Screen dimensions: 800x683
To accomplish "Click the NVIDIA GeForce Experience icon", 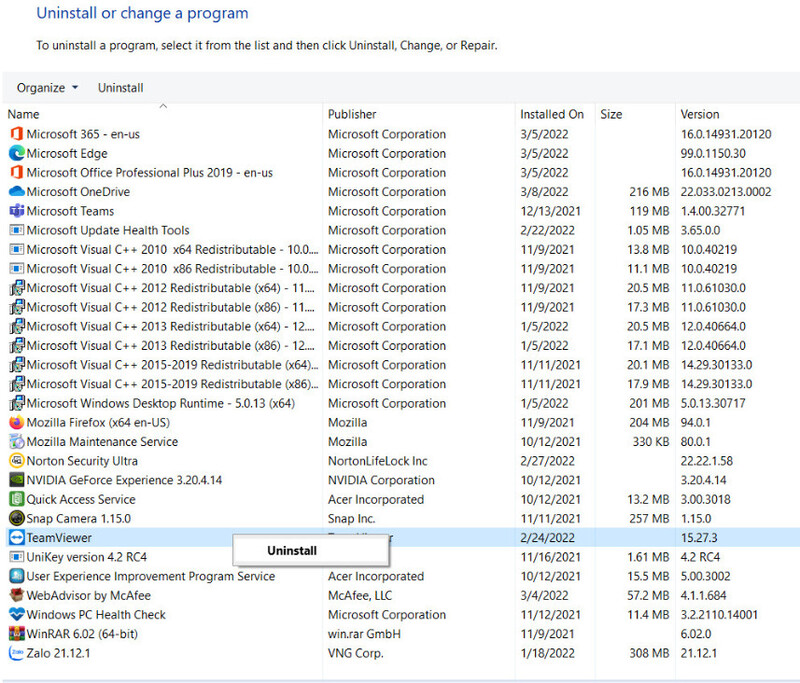I will [x=16, y=480].
